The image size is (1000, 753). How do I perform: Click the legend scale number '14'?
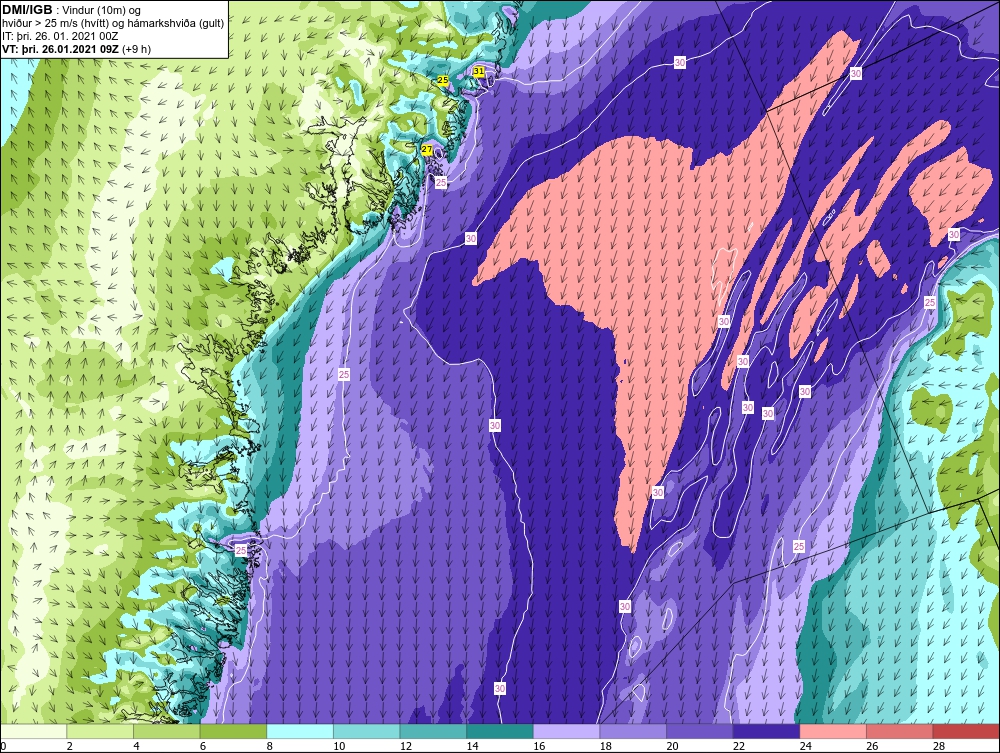tap(472, 746)
